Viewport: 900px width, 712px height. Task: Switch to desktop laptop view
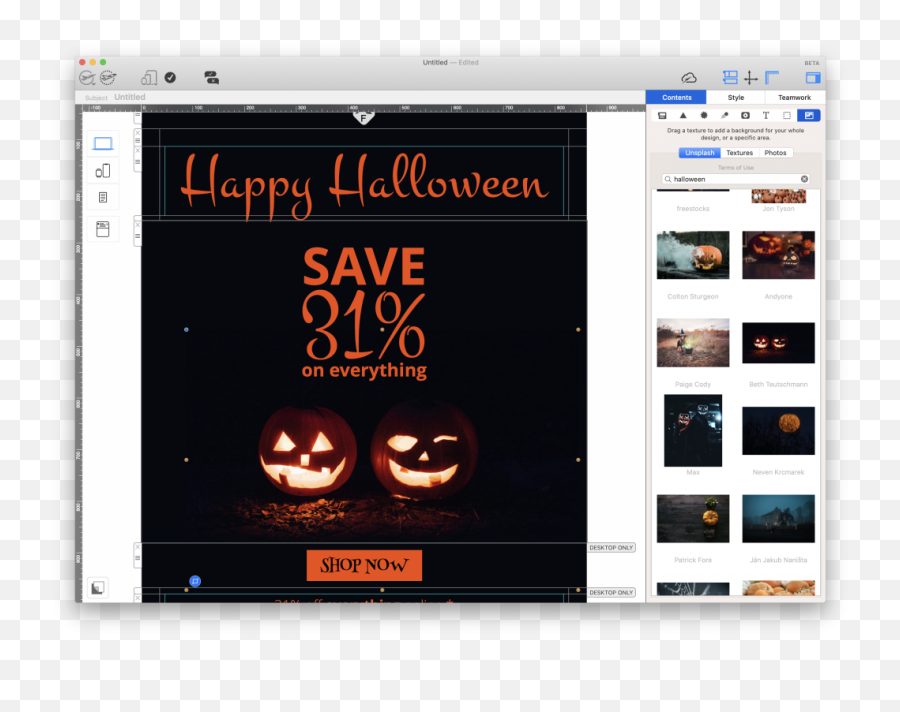tap(103, 144)
